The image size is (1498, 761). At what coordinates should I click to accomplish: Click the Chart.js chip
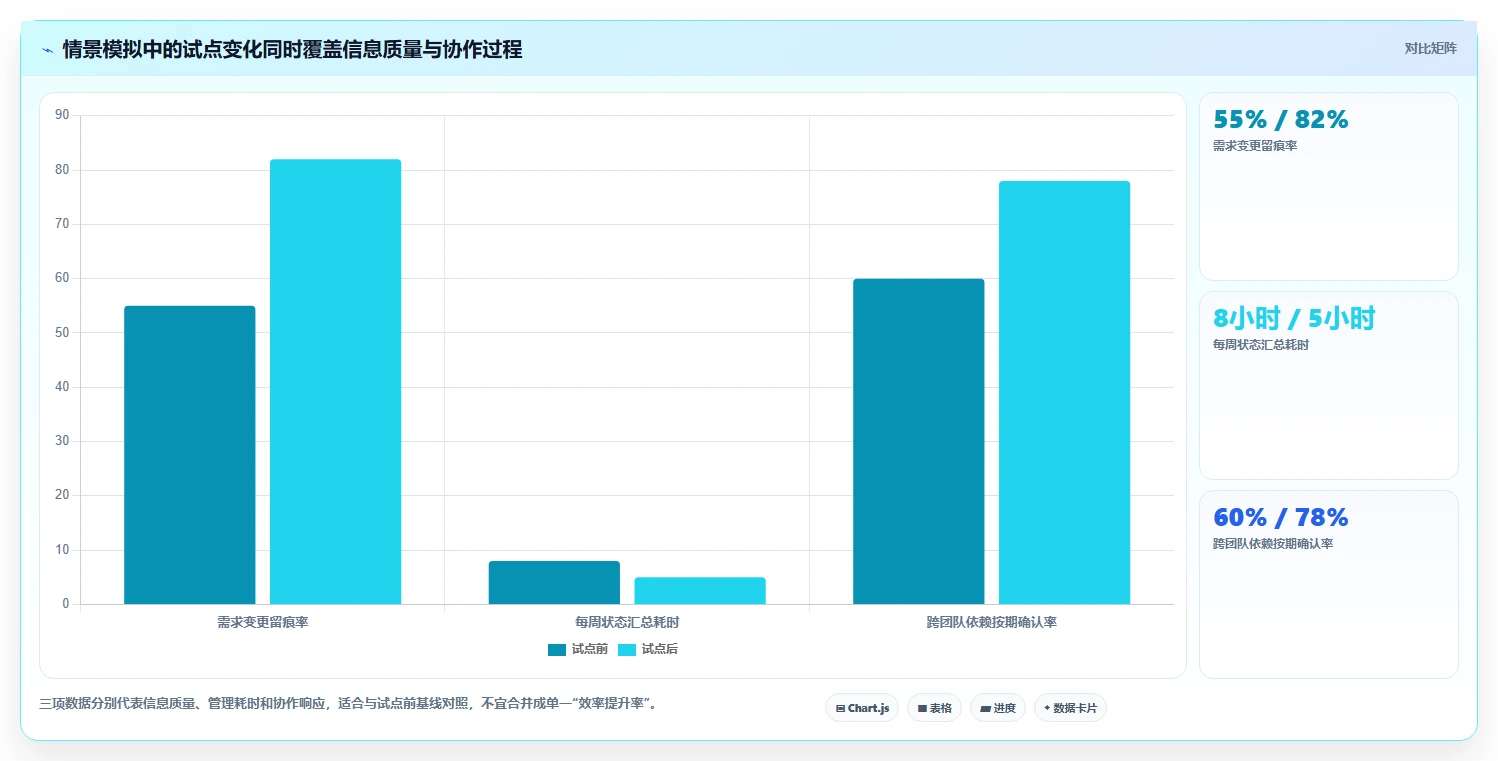[x=862, y=708]
